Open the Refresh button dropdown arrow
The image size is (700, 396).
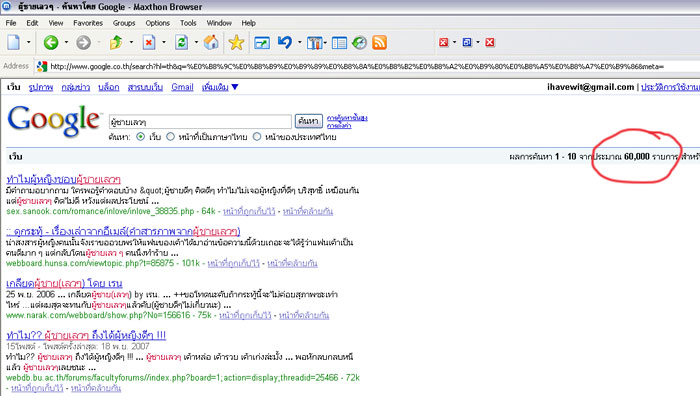pyautogui.click(x=196, y=42)
